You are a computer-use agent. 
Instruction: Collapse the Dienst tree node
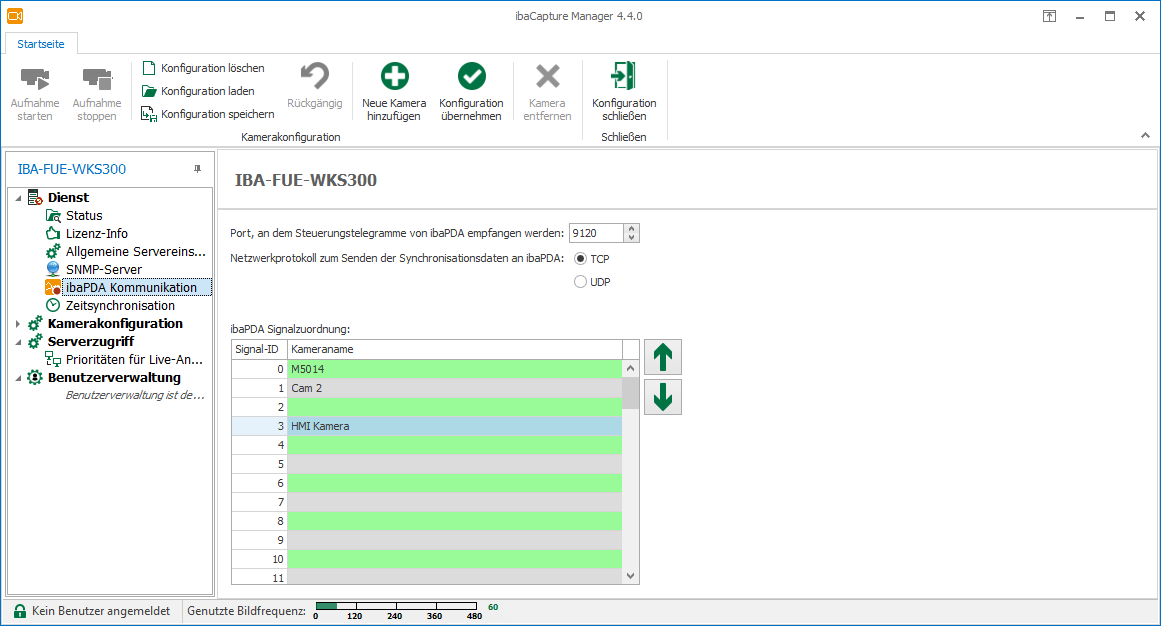tap(18, 198)
